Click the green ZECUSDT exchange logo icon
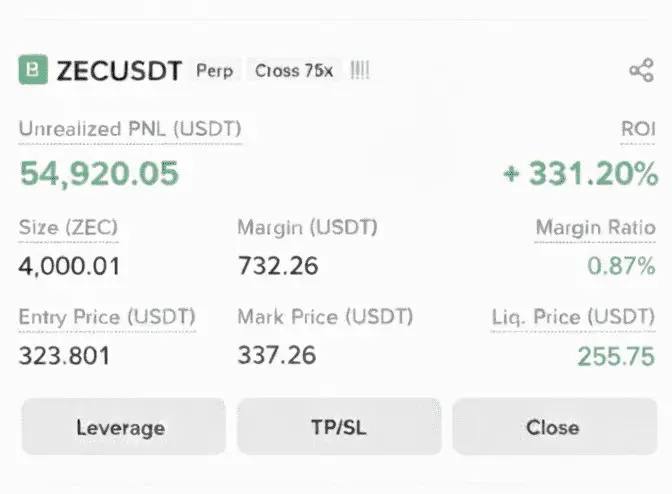Image resolution: width=672 pixels, height=494 pixels. (x=33, y=70)
